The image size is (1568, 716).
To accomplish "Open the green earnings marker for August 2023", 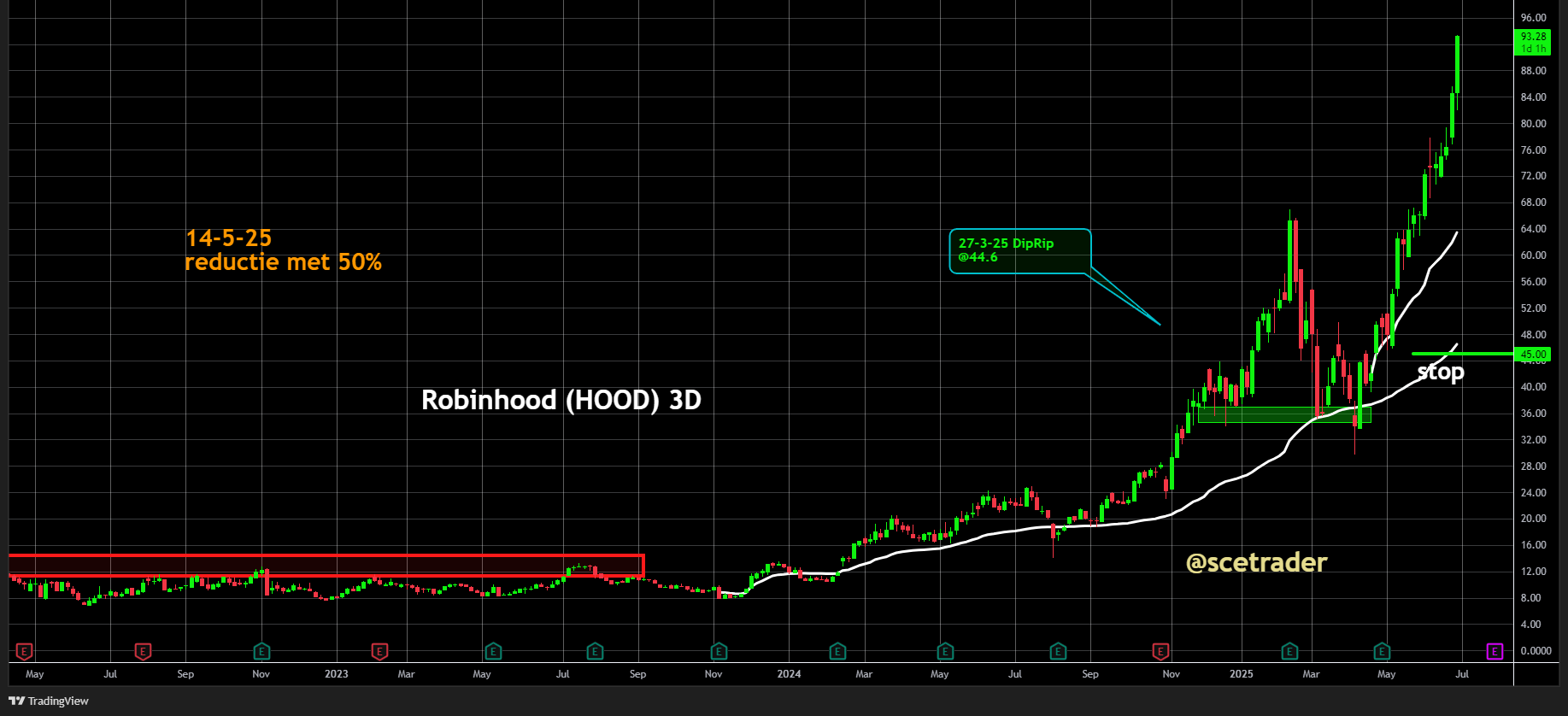I will click(x=595, y=652).
